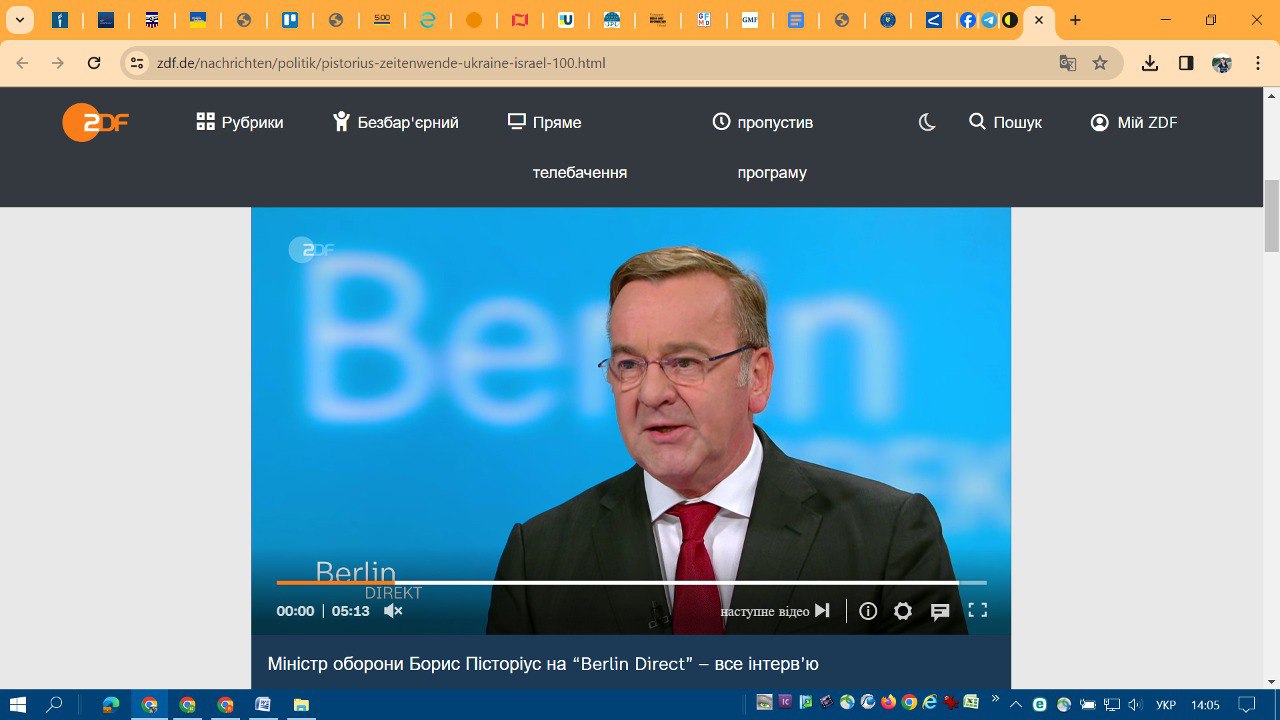
Task: Open Пошук search on ZDF
Action: (x=1006, y=122)
